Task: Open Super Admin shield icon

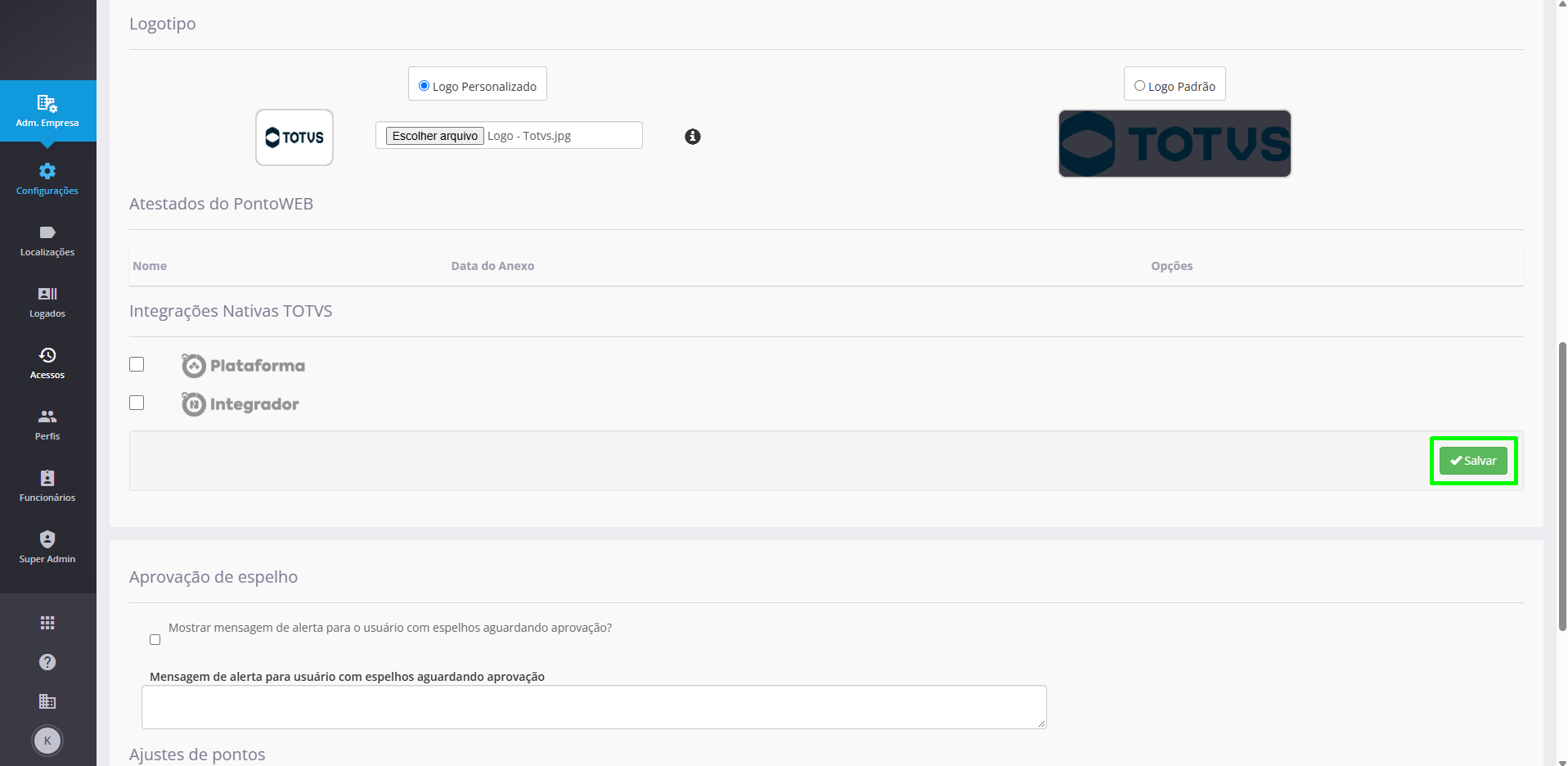Action: tap(47, 547)
